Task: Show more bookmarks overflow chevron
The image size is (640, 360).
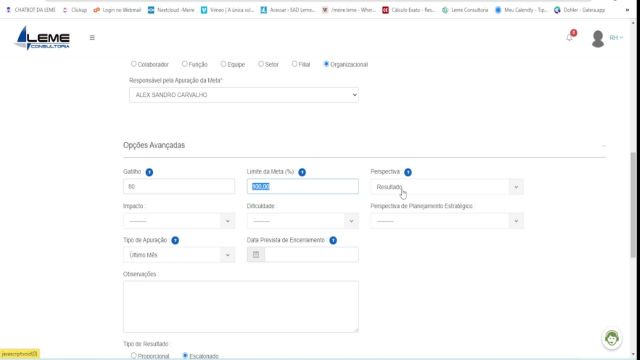Action: [x=627, y=10]
